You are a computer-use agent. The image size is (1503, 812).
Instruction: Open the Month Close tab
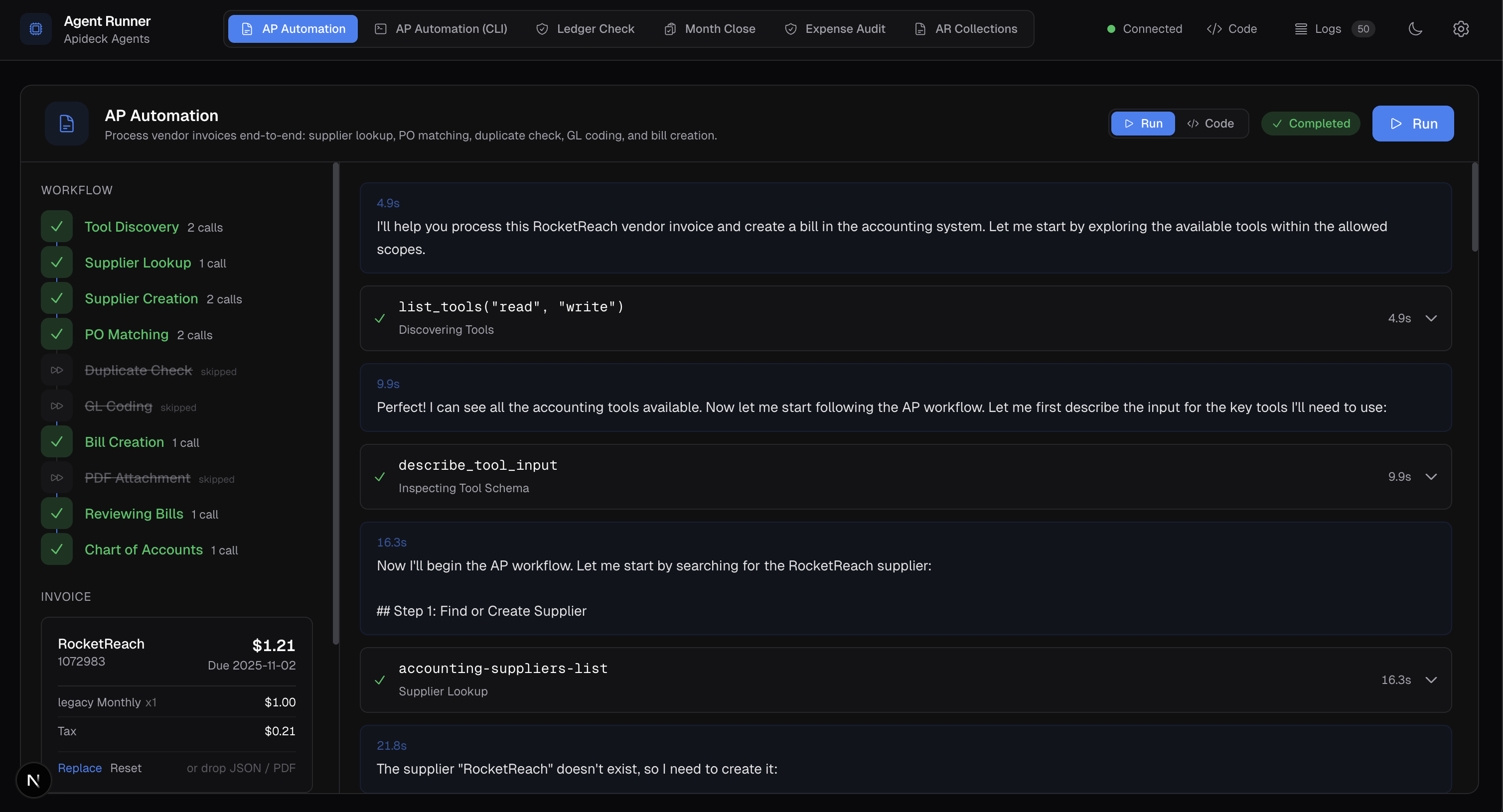710,28
